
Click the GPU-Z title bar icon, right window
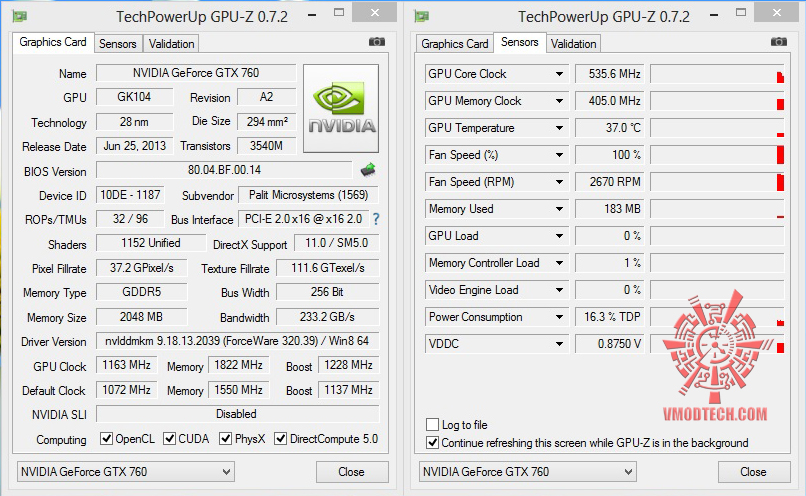[x=422, y=16]
